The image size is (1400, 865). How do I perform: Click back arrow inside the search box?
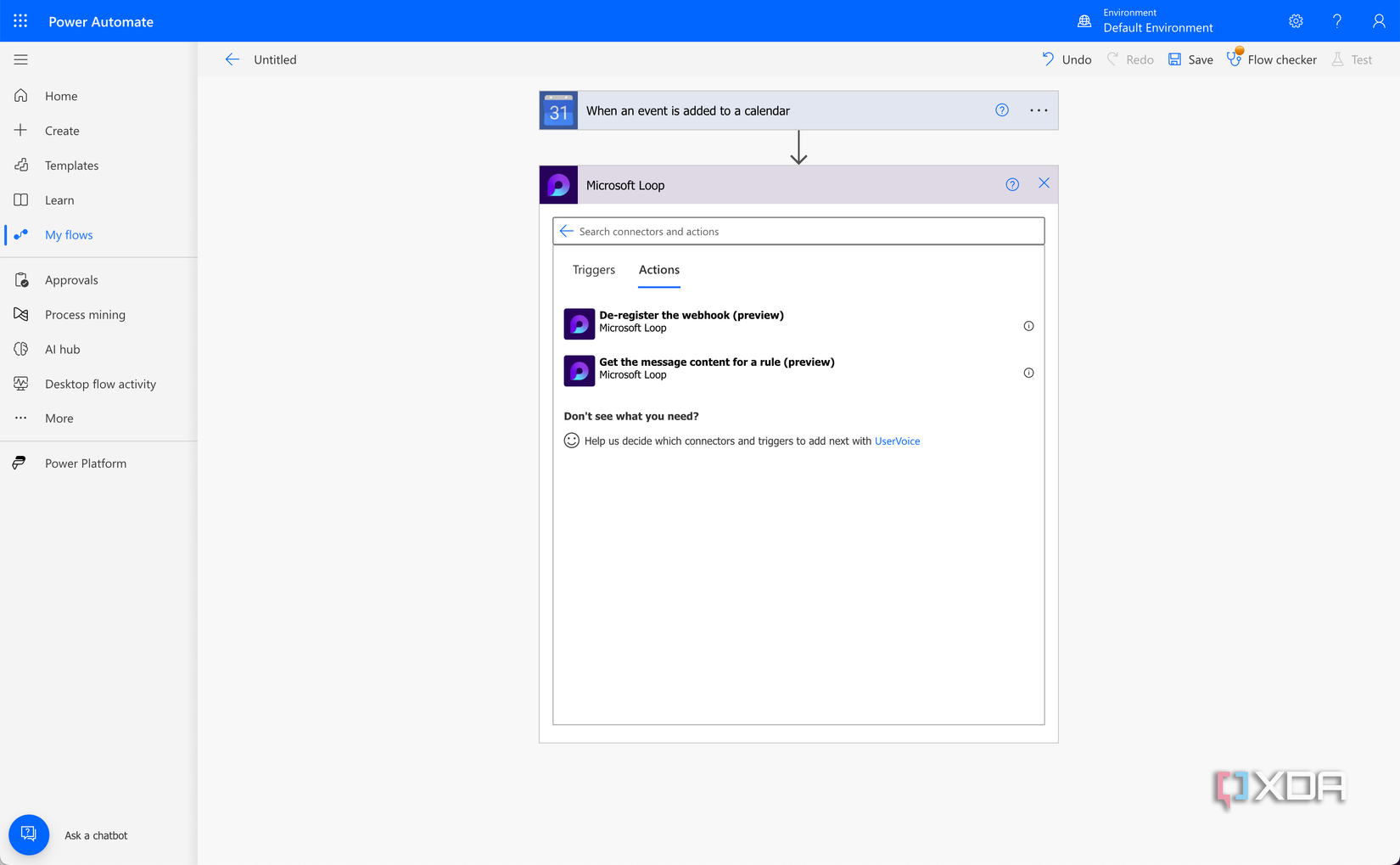pos(566,231)
